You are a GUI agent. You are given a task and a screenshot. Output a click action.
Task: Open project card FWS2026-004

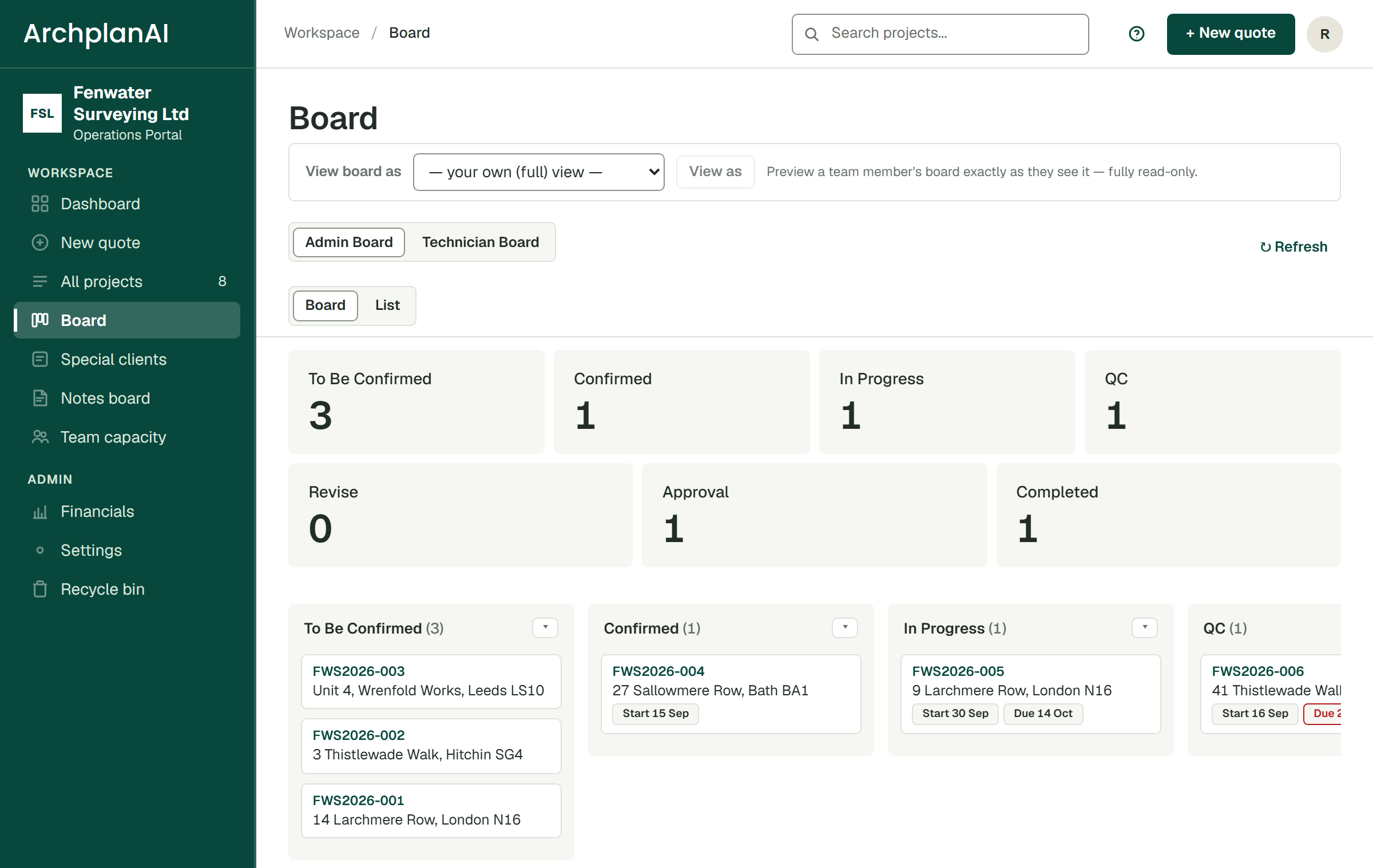click(x=731, y=694)
